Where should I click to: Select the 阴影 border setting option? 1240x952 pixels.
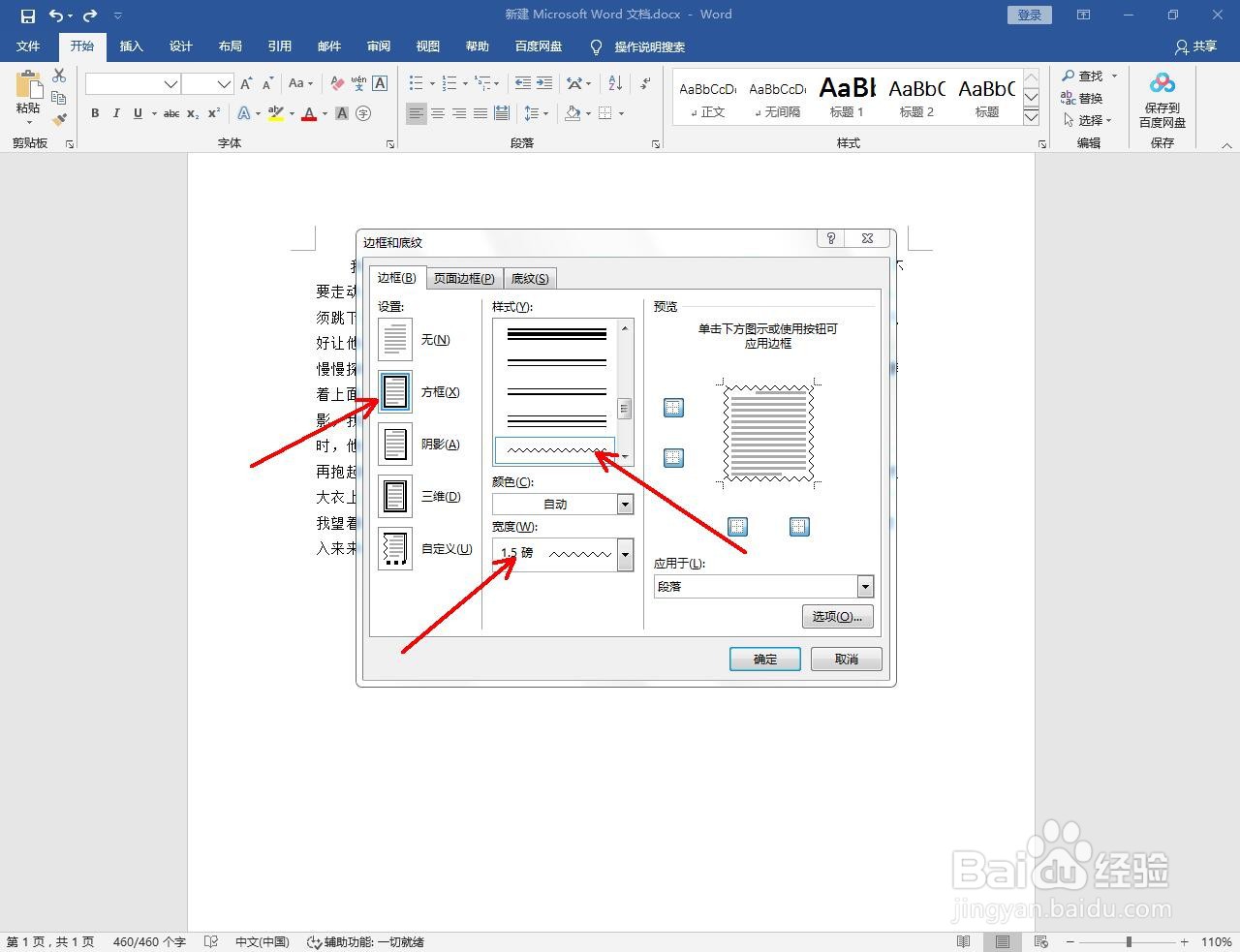[394, 444]
